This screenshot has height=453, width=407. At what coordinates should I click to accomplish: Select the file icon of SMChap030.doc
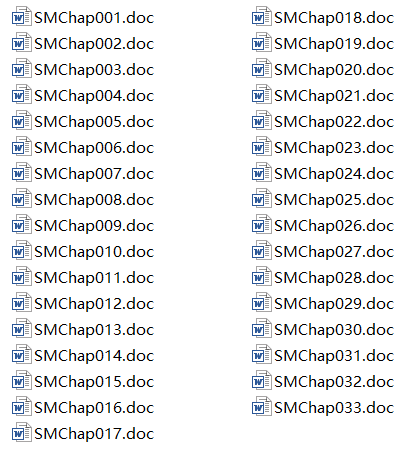tap(262, 329)
